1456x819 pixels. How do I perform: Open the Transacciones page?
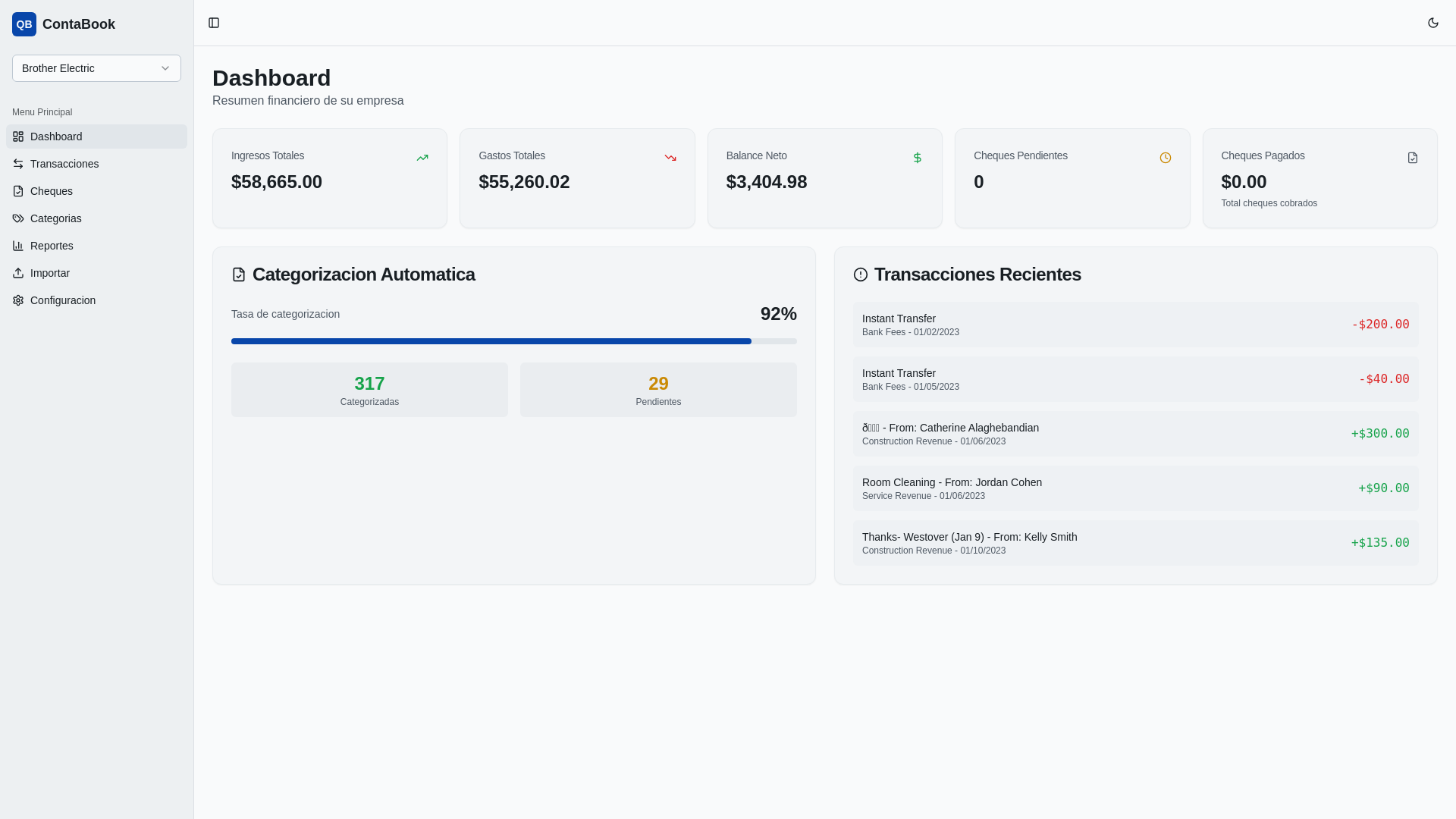pyautogui.click(x=64, y=164)
